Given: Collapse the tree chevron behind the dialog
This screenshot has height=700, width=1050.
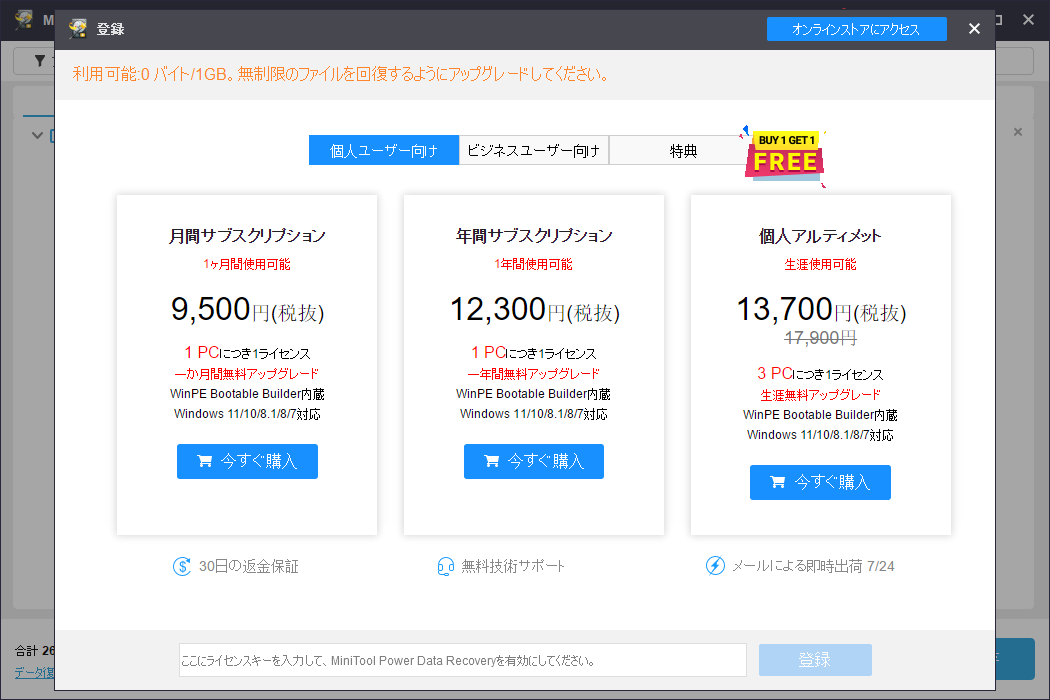Looking at the screenshot, I should click(x=37, y=135).
